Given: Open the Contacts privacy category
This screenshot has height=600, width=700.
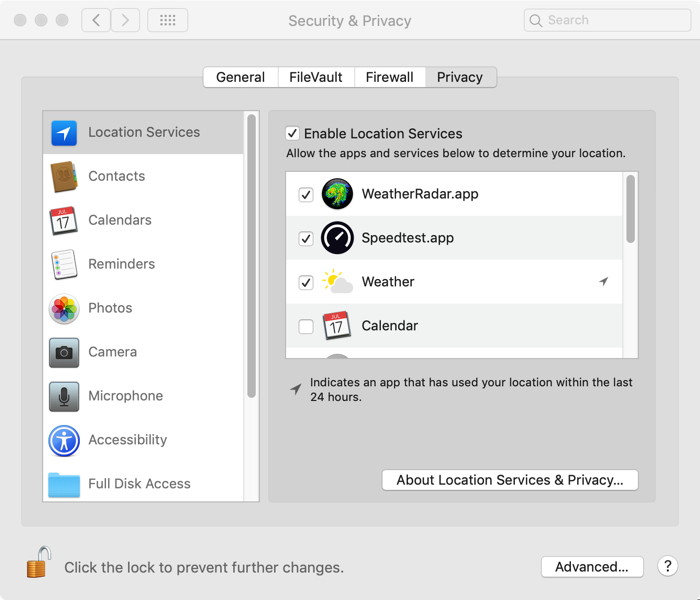Looking at the screenshot, I should 116,176.
